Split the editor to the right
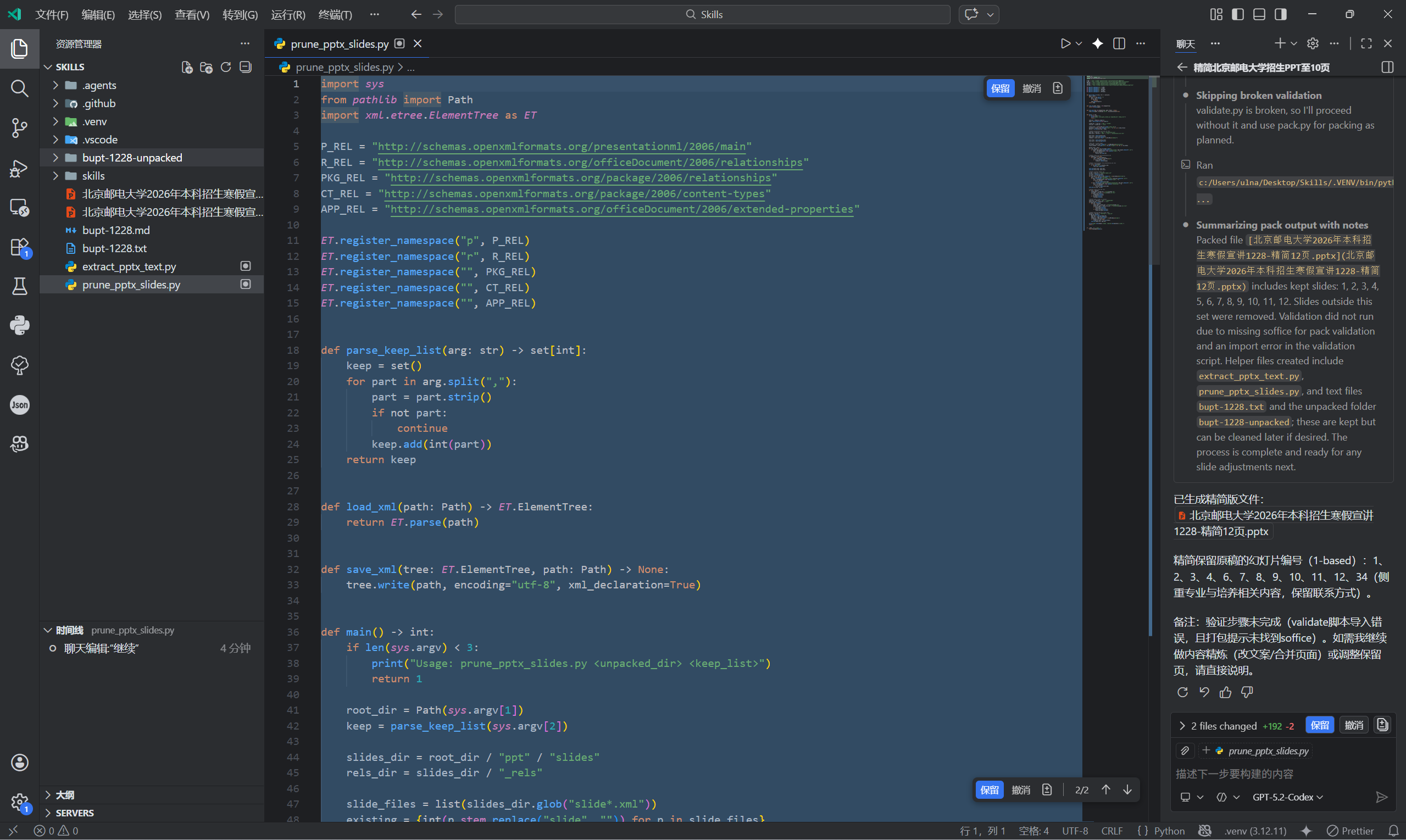Screen dimensions: 1406x840 1119,43
